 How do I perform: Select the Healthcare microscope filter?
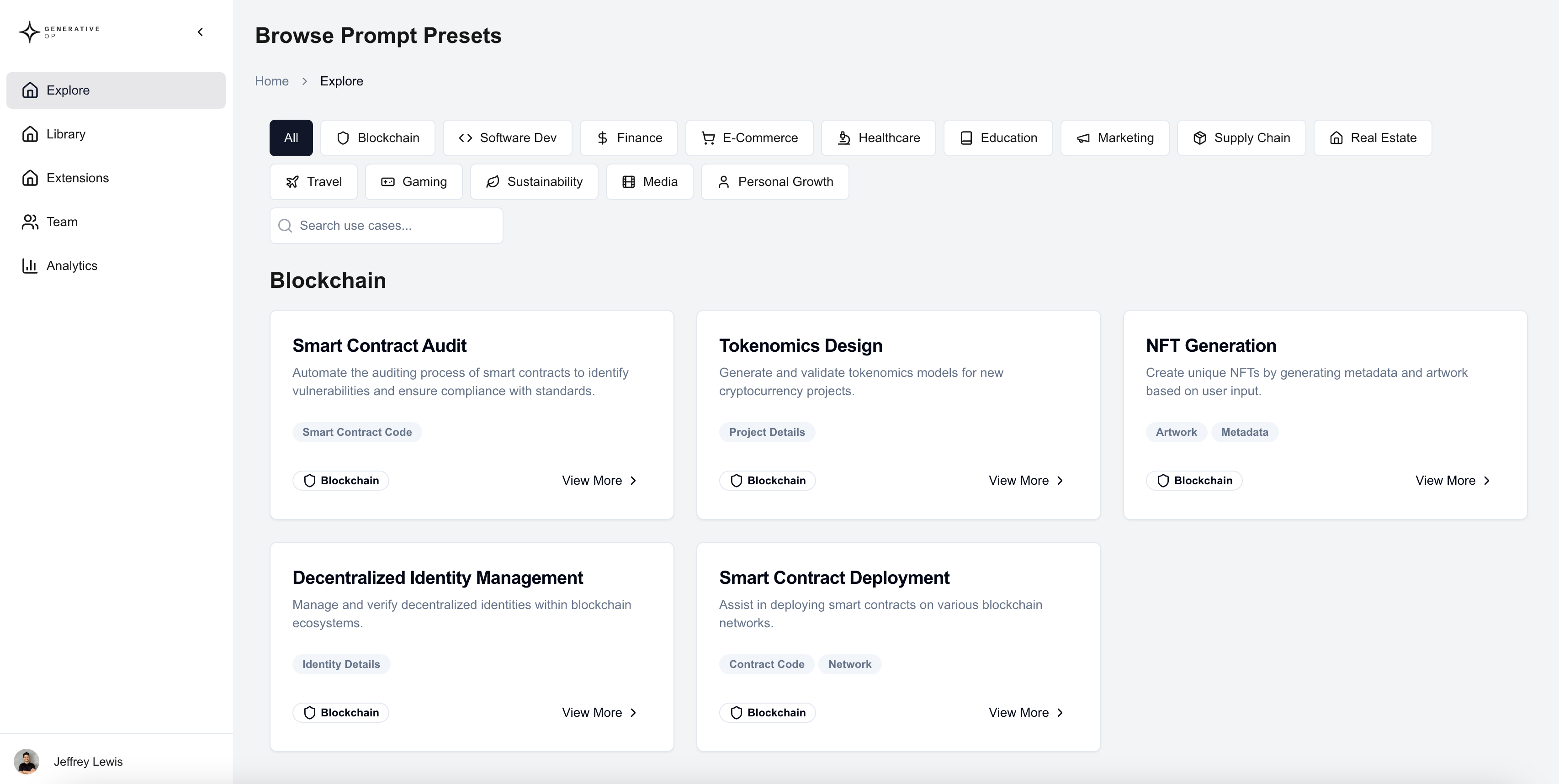point(878,138)
